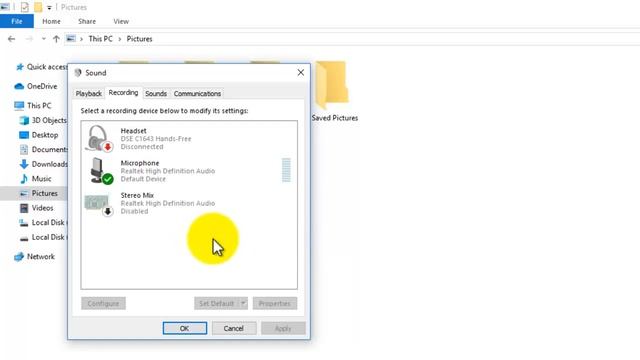
Task: Click the Configure button
Action: tap(103, 303)
